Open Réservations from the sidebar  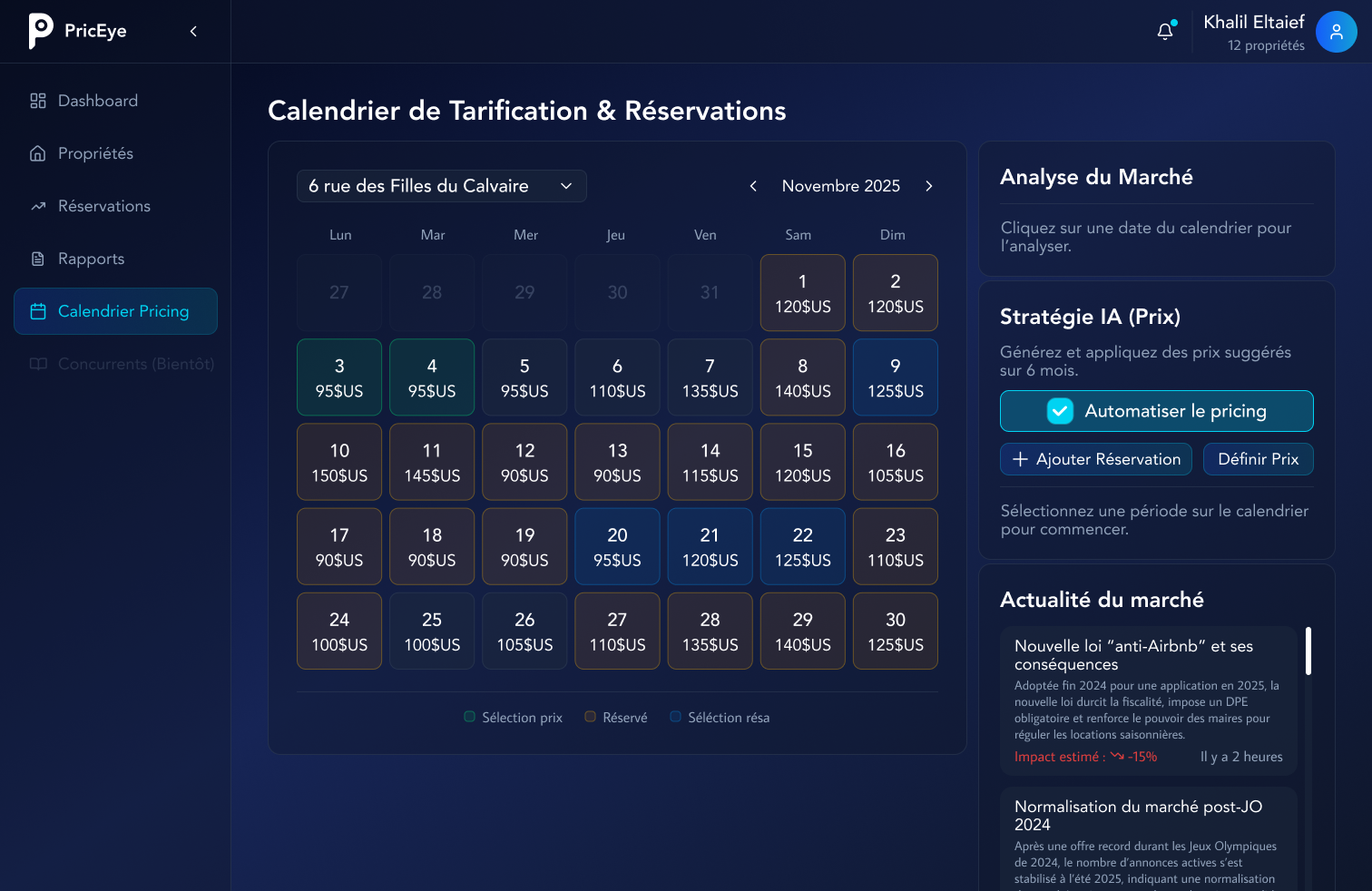(104, 206)
